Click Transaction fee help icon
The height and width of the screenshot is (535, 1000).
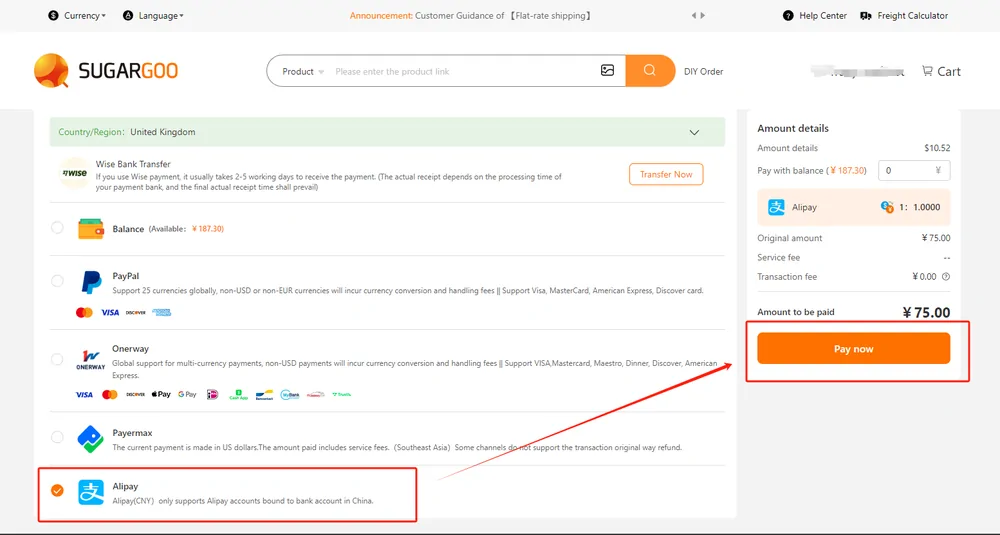pyautogui.click(x=946, y=277)
